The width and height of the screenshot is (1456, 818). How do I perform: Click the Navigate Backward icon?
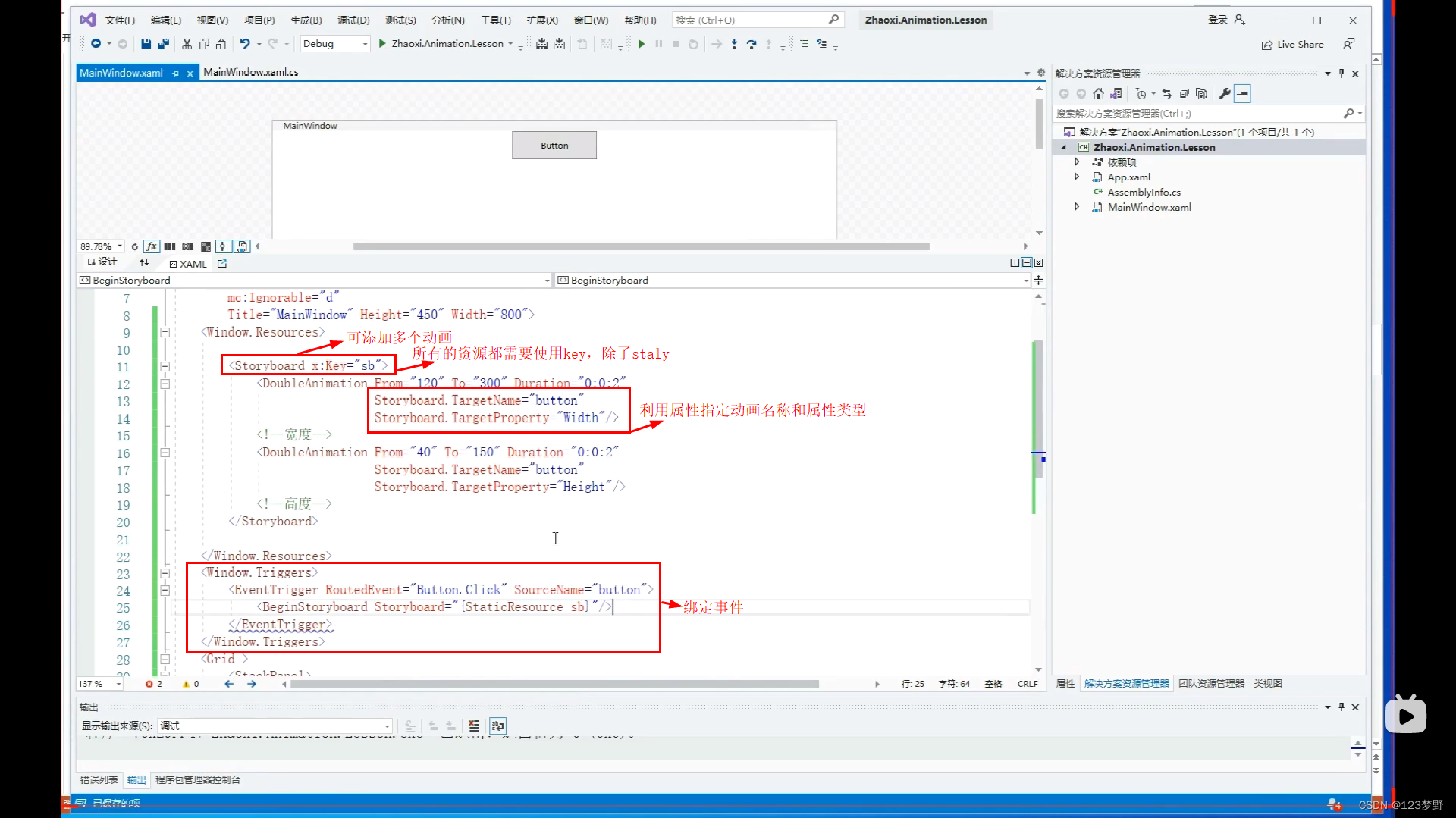[x=96, y=44]
